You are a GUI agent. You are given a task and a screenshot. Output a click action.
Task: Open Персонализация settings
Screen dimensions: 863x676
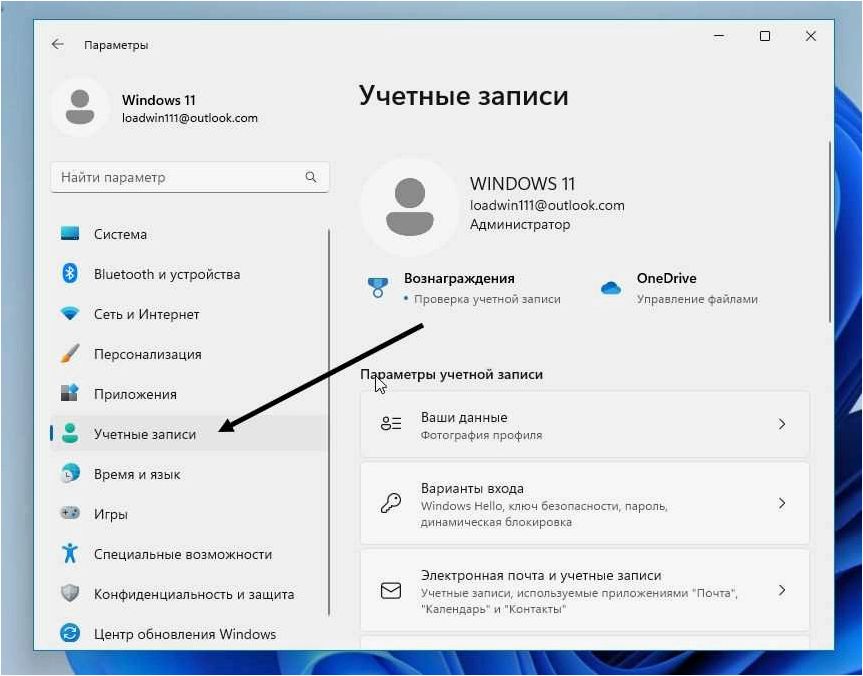(188, 354)
